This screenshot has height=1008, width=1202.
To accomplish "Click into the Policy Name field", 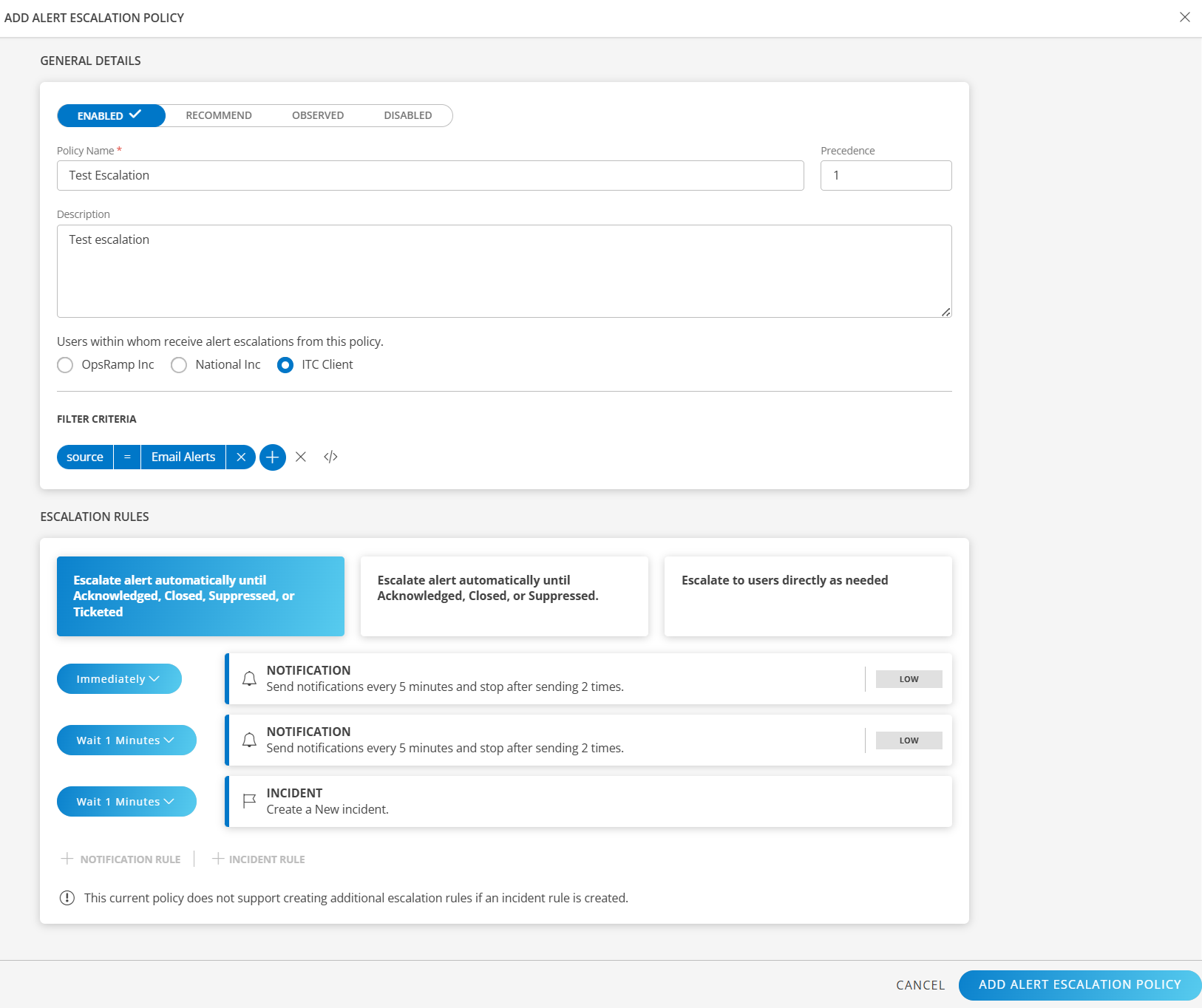I will tap(430, 176).
